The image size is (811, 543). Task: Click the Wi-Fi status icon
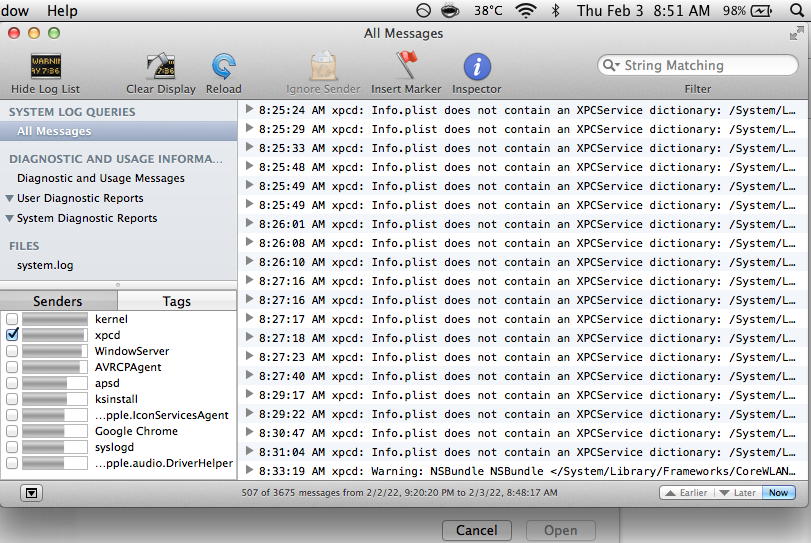click(x=525, y=10)
